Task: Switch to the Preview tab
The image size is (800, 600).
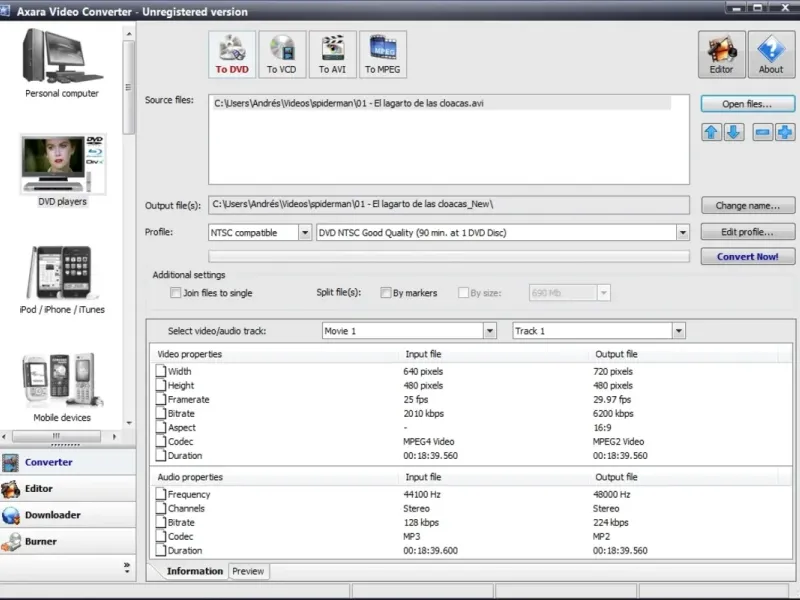Action: [x=248, y=571]
